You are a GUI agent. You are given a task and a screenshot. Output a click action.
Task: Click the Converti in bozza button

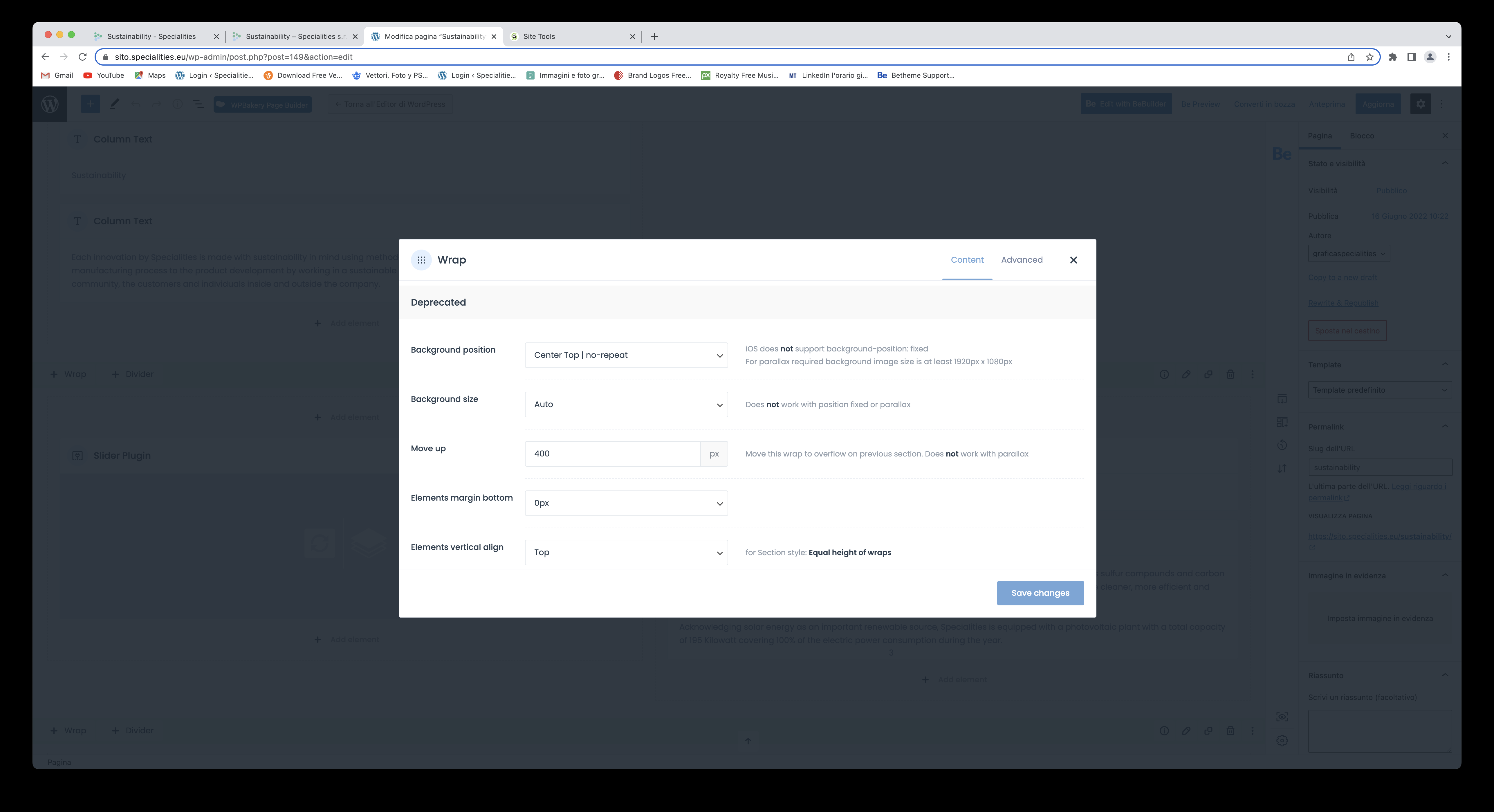pos(1264,104)
